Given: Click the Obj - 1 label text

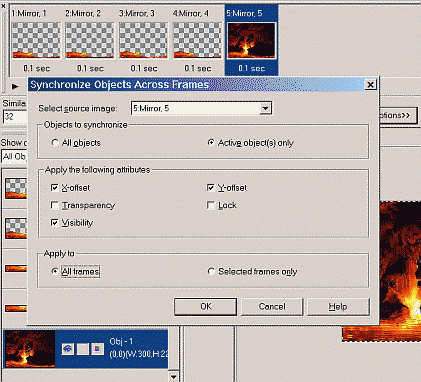Looking at the screenshot, I should point(121,341).
